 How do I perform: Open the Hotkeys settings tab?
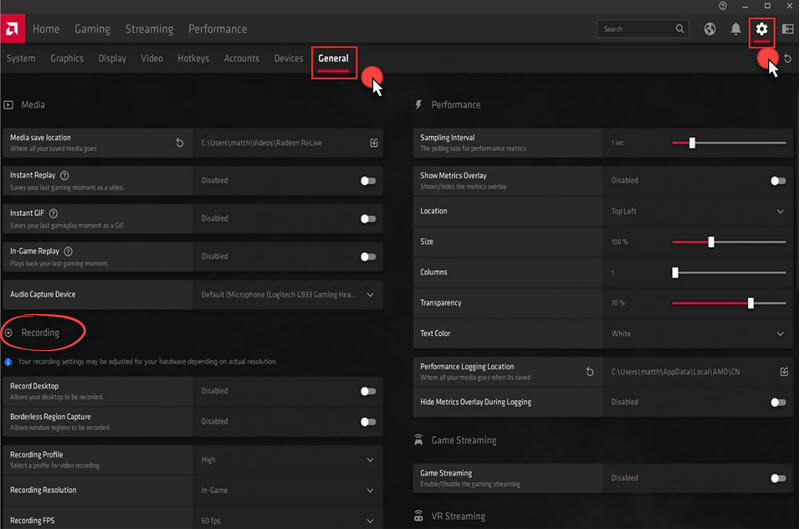coord(193,58)
